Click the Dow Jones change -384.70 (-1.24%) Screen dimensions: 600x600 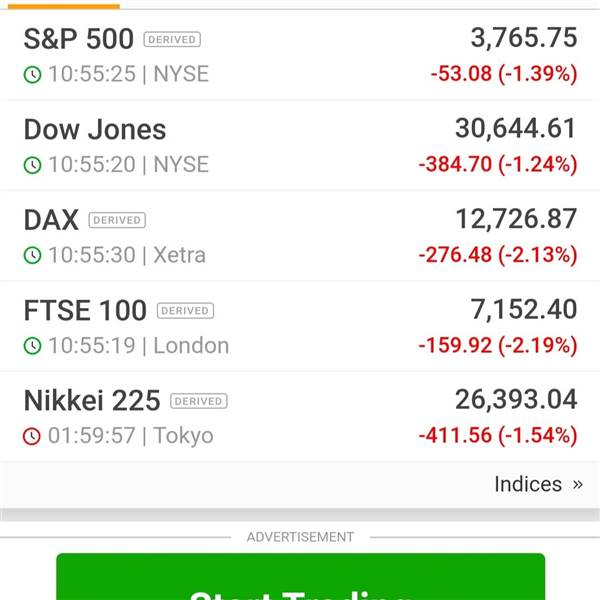498,165
